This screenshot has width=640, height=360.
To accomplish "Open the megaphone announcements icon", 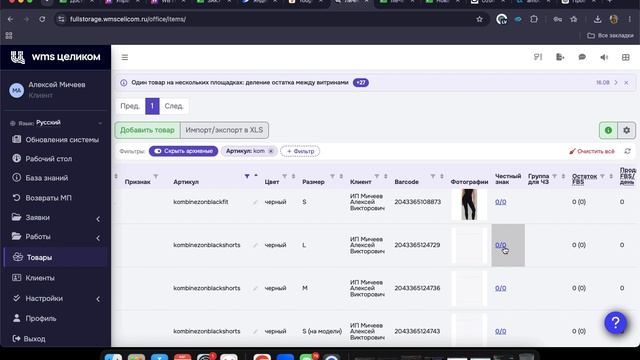I will coord(604,57).
